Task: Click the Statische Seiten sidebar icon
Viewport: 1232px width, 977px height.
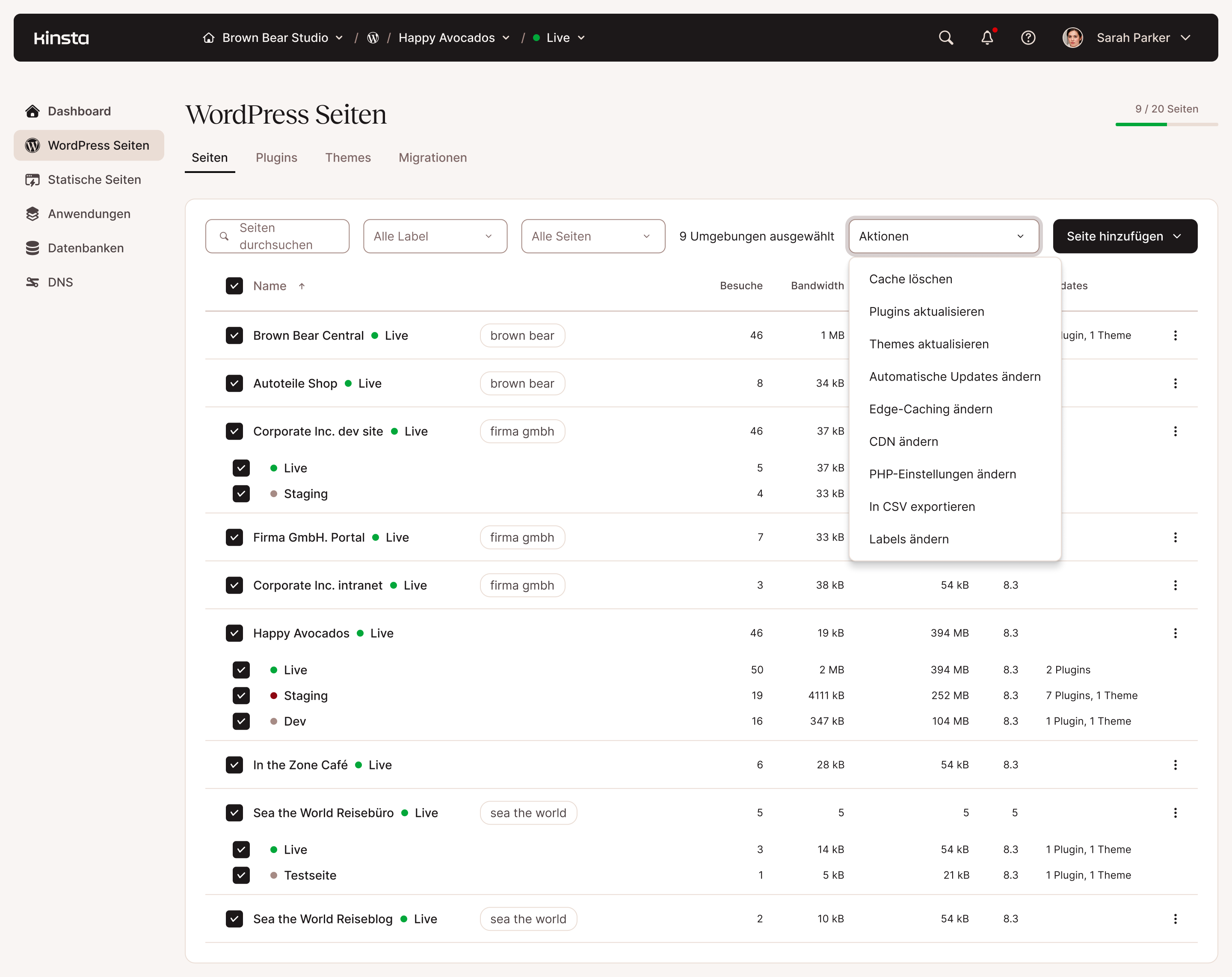Action: [33, 179]
